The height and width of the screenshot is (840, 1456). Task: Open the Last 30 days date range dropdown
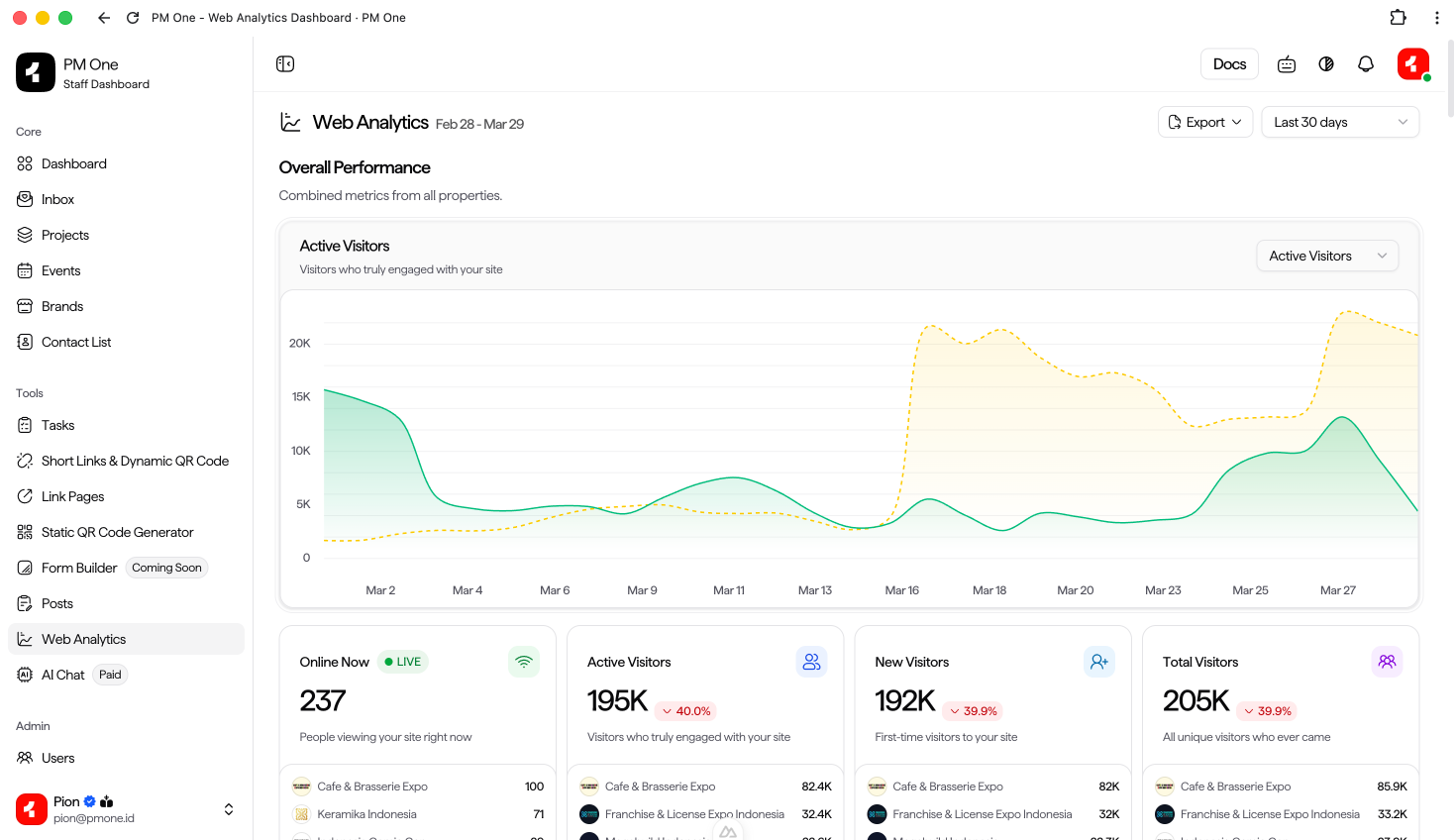pos(1339,122)
